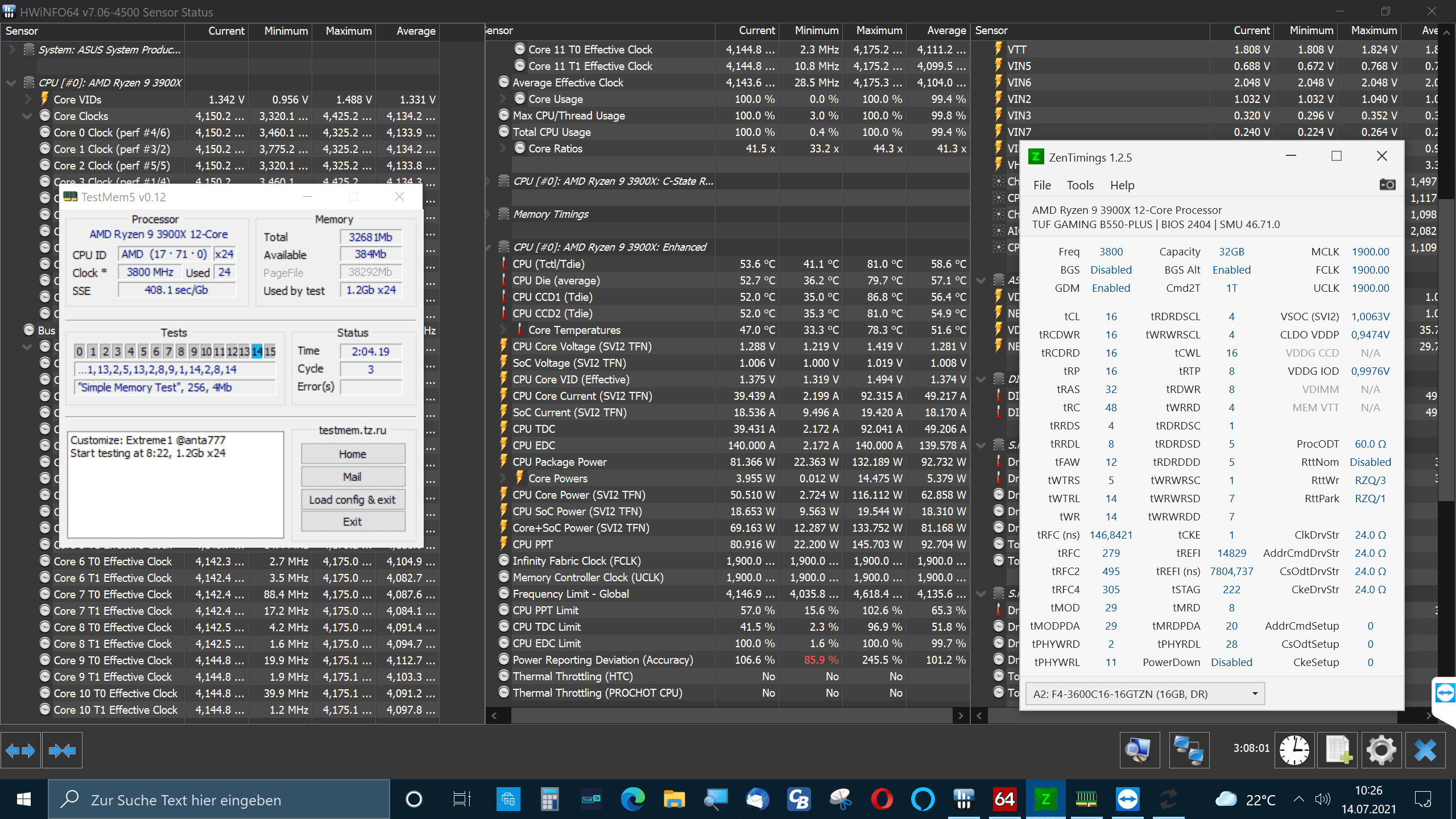Click the blue X close icon in HWiNFO toolbar
1456x819 pixels.
click(x=1425, y=751)
